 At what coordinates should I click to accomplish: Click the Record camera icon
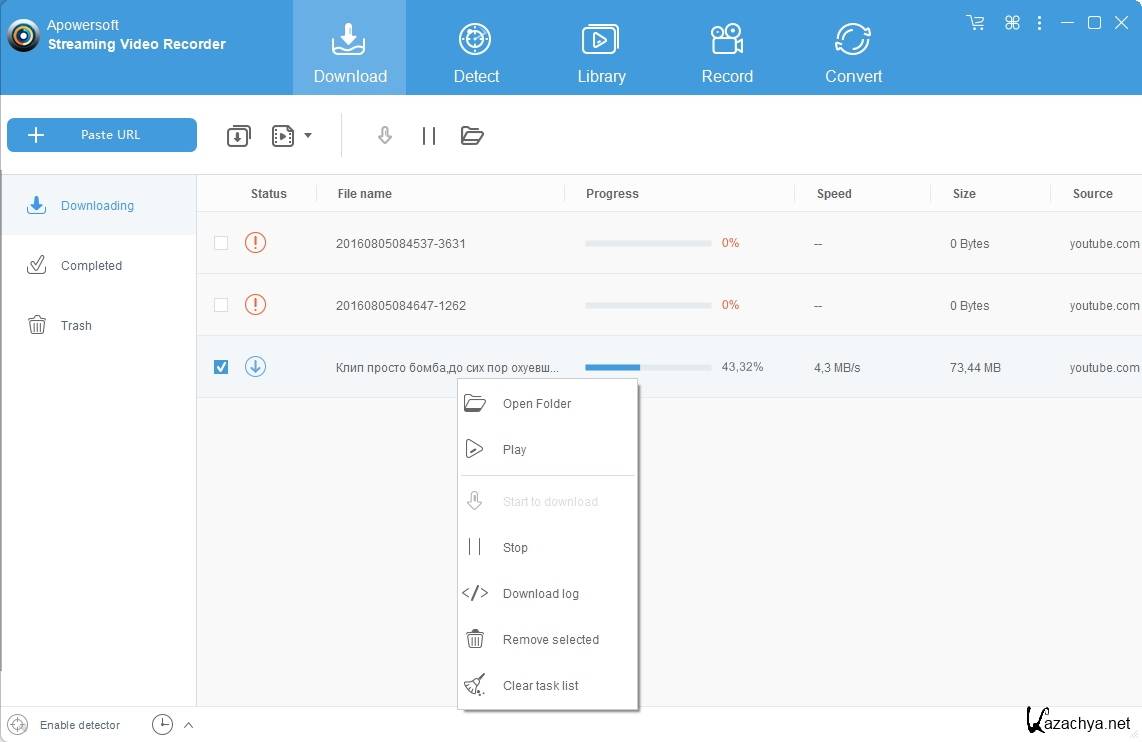[727, 40]
